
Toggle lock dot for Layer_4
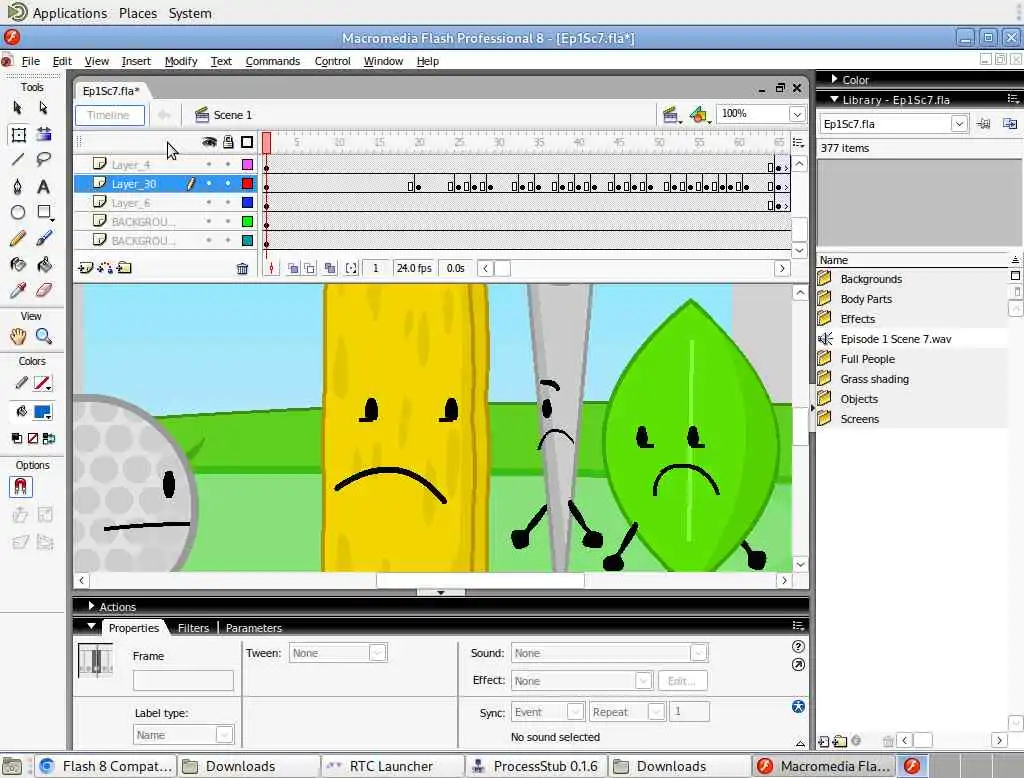(x=228, y=165)
